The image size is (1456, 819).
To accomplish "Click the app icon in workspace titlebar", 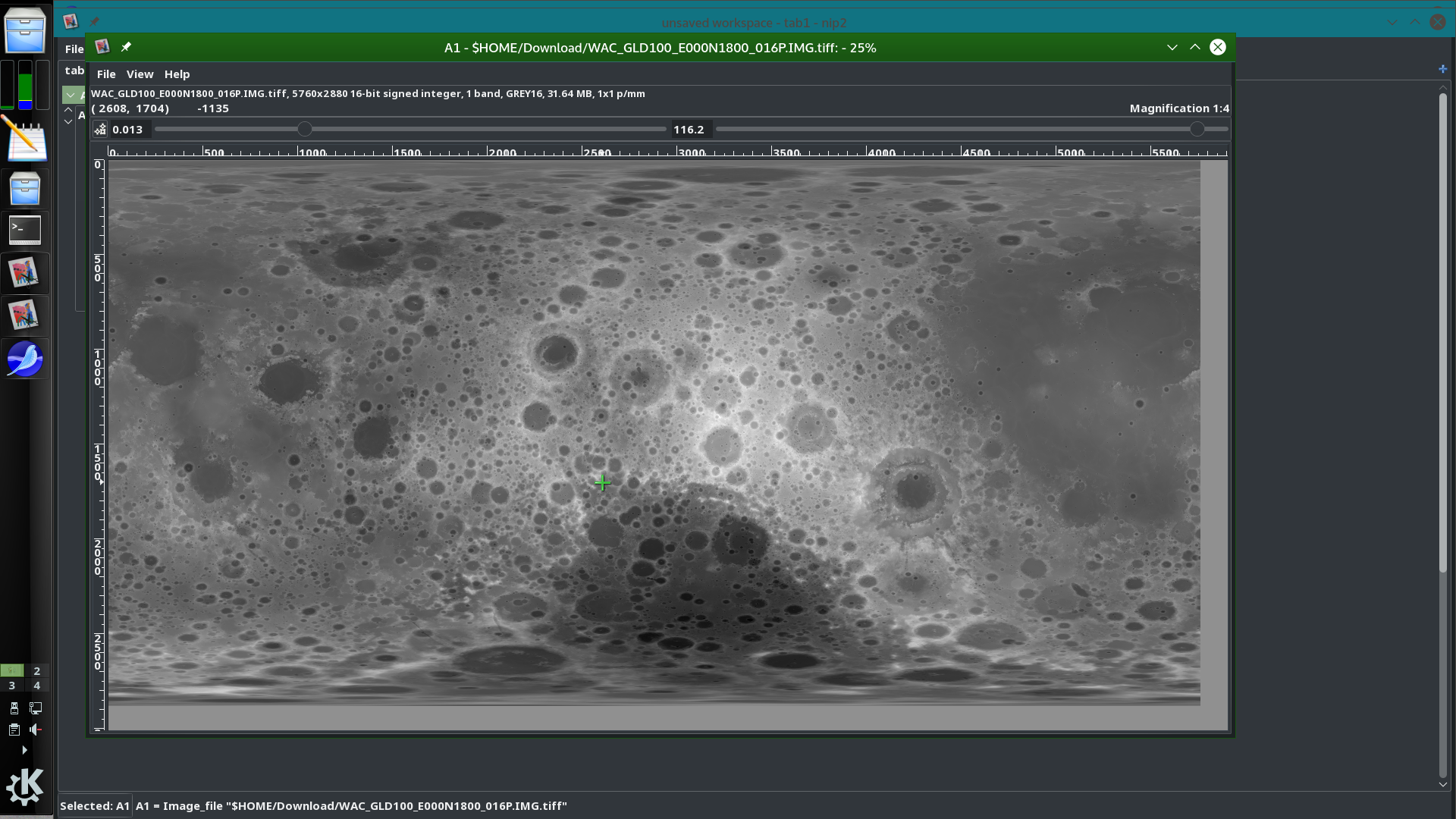I will [71, 21].
